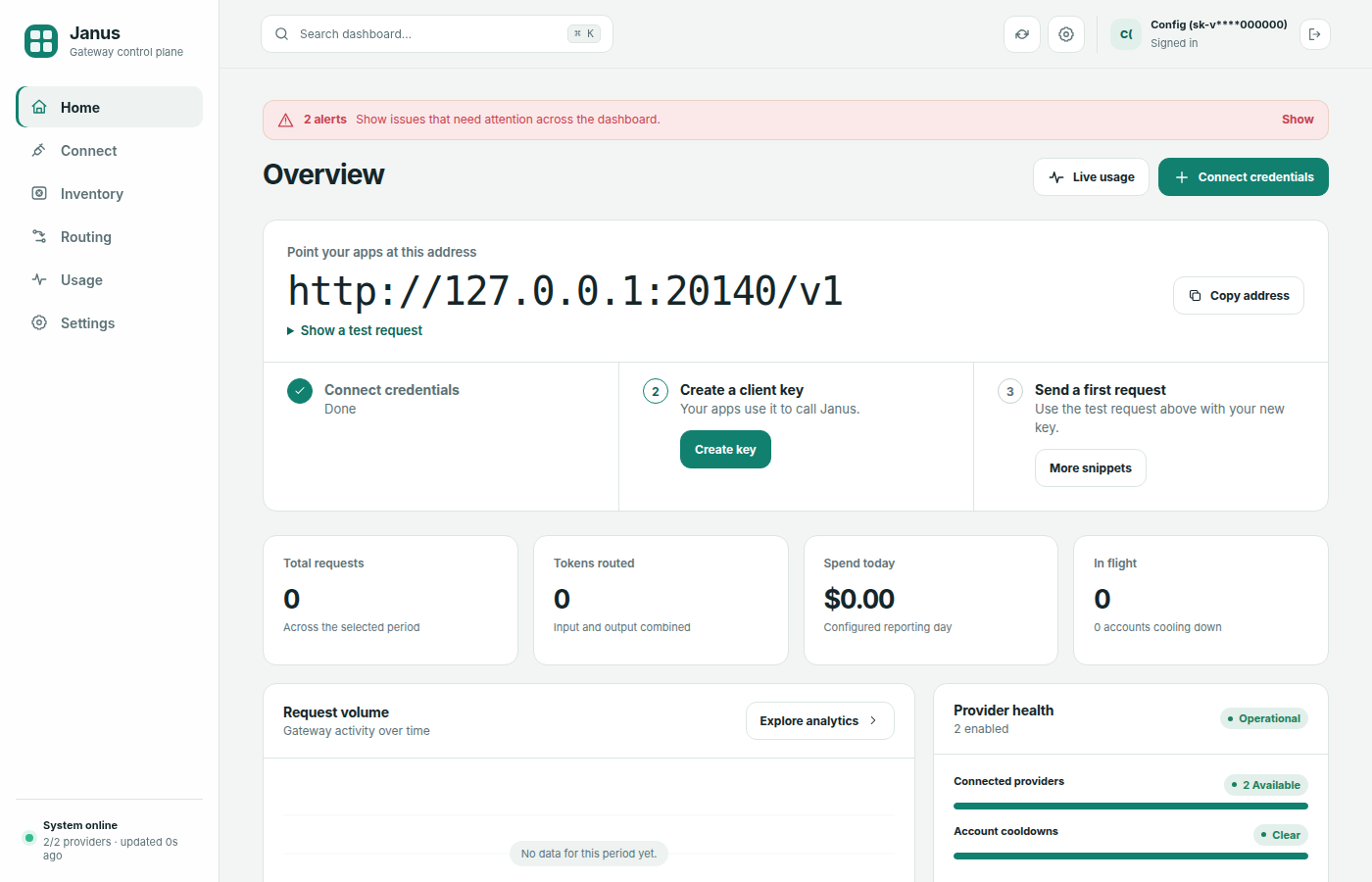Click the System online status indicator
The image size is (1372, 882).
pos(29,838)
